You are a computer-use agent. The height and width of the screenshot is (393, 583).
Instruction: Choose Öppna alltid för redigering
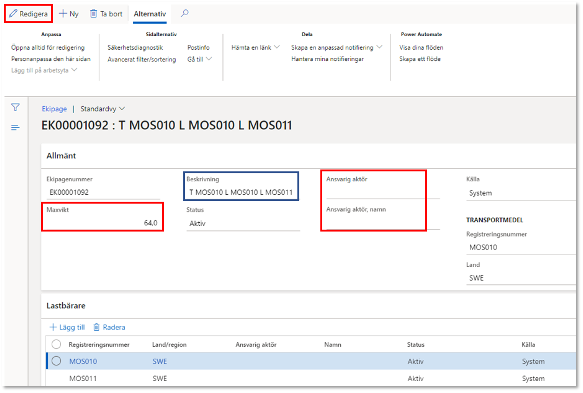click(48, 48)
